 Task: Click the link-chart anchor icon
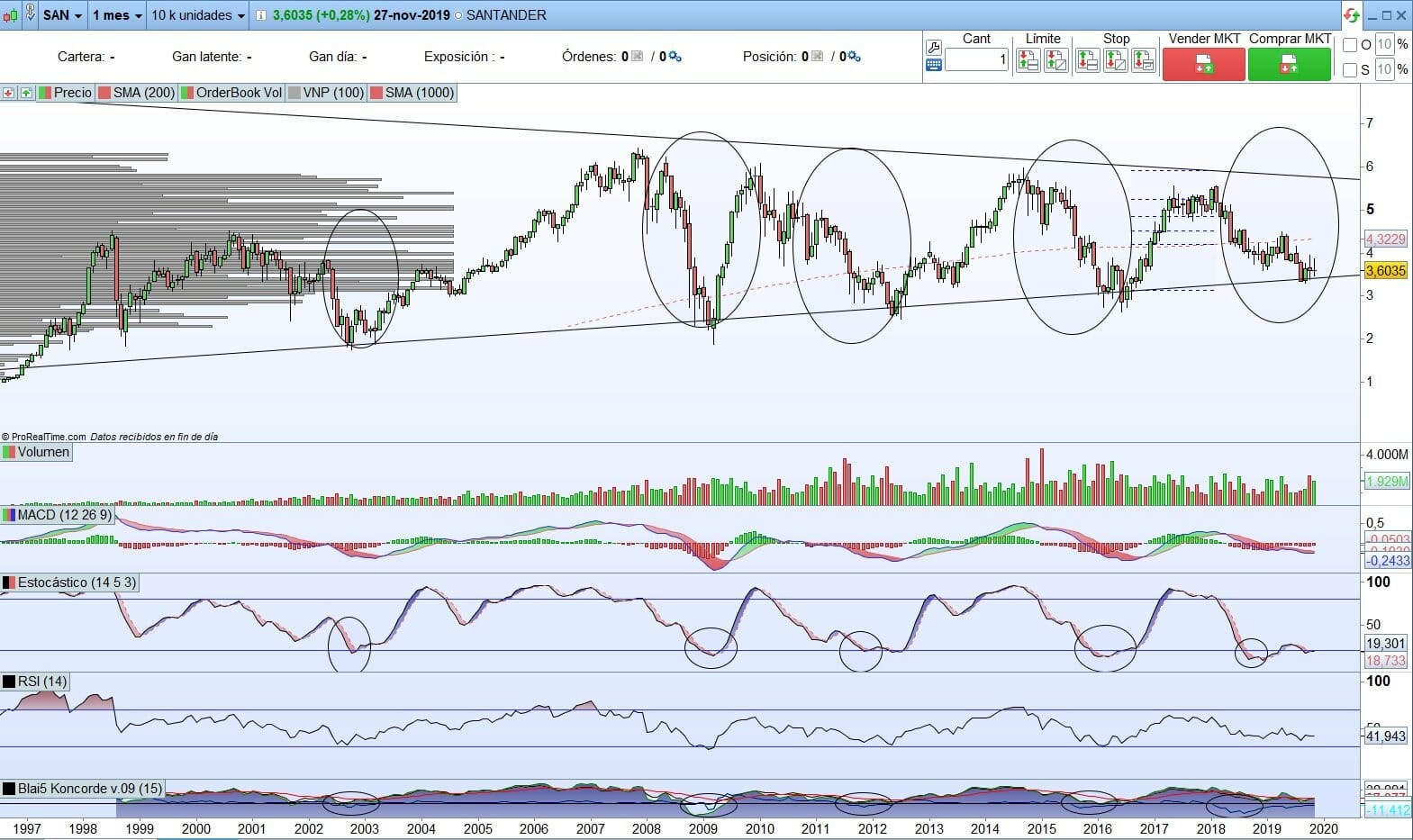(30, 14)
